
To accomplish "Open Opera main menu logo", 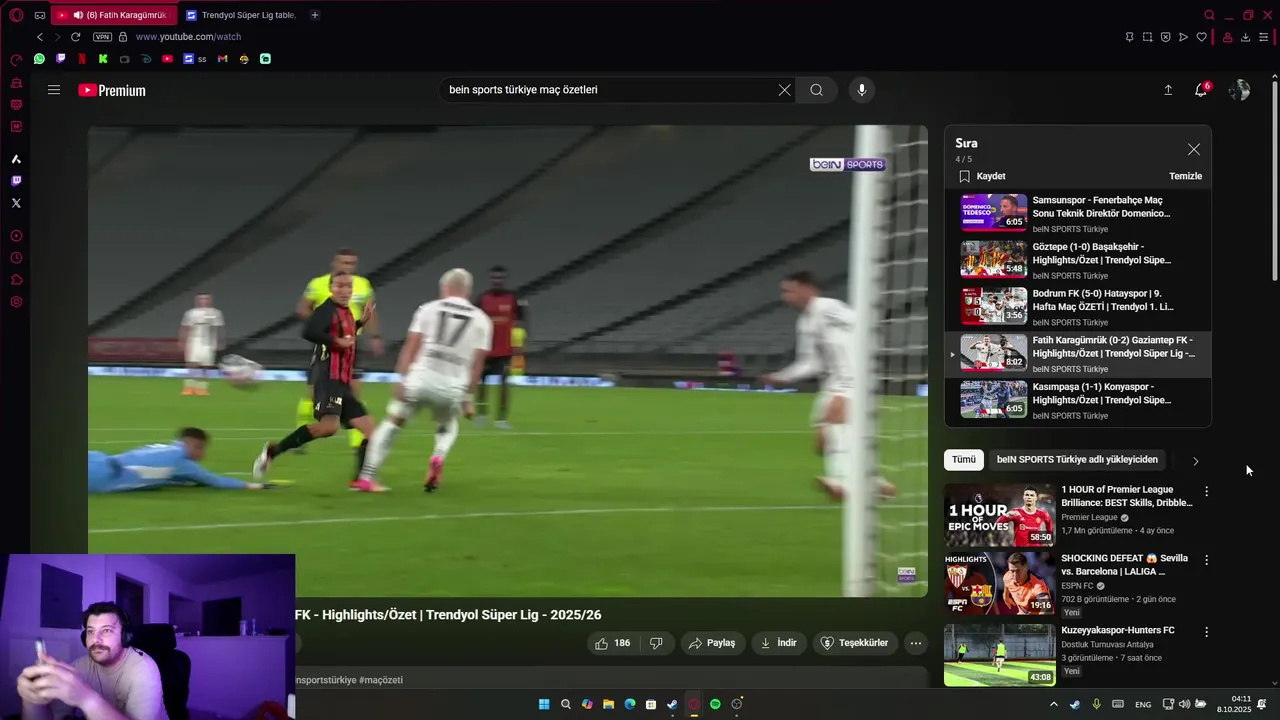I will click(16, 15).
